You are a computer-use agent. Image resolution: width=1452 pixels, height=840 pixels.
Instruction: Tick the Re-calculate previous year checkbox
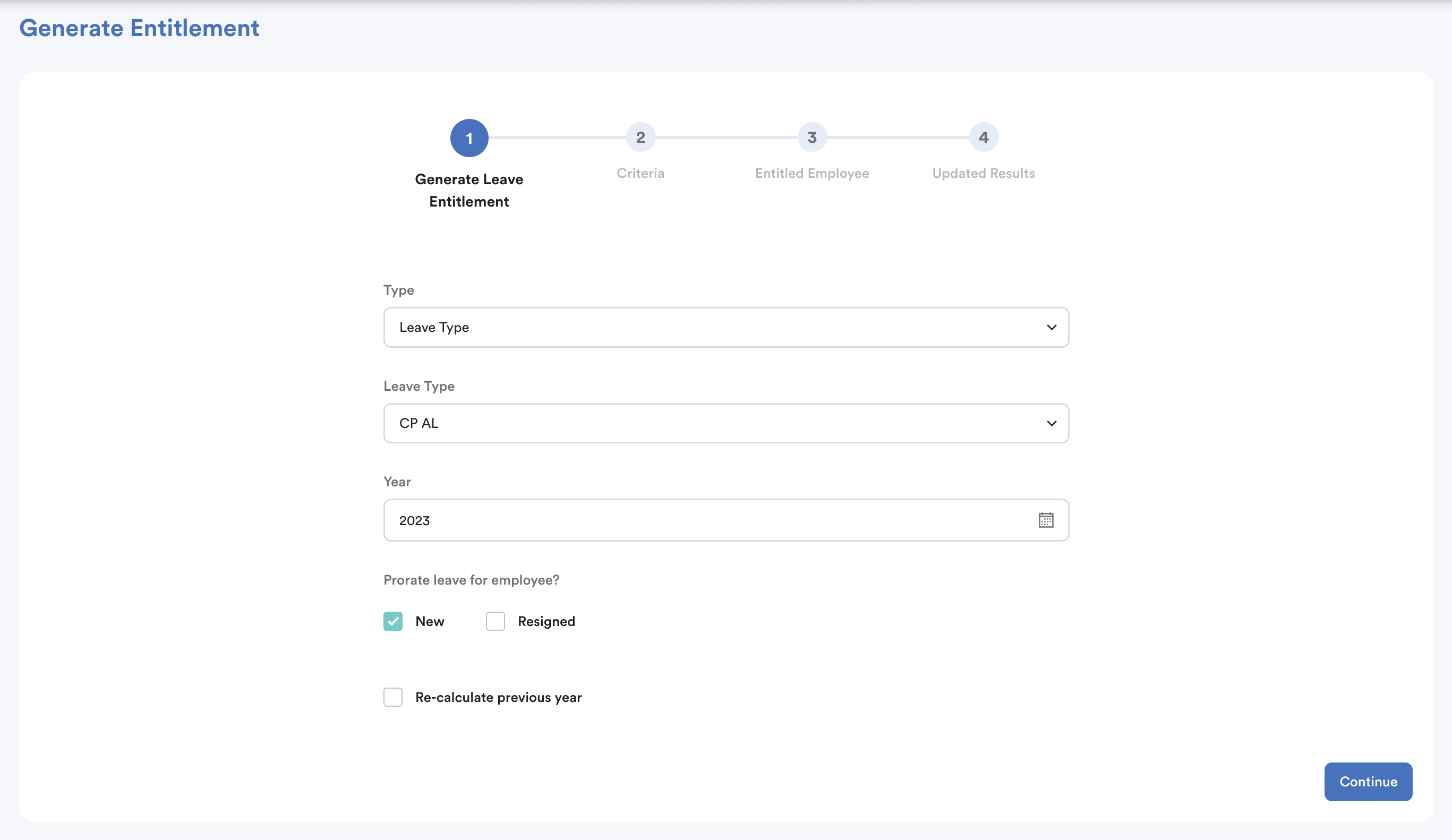pyautogui.click(x=393, y=697)
